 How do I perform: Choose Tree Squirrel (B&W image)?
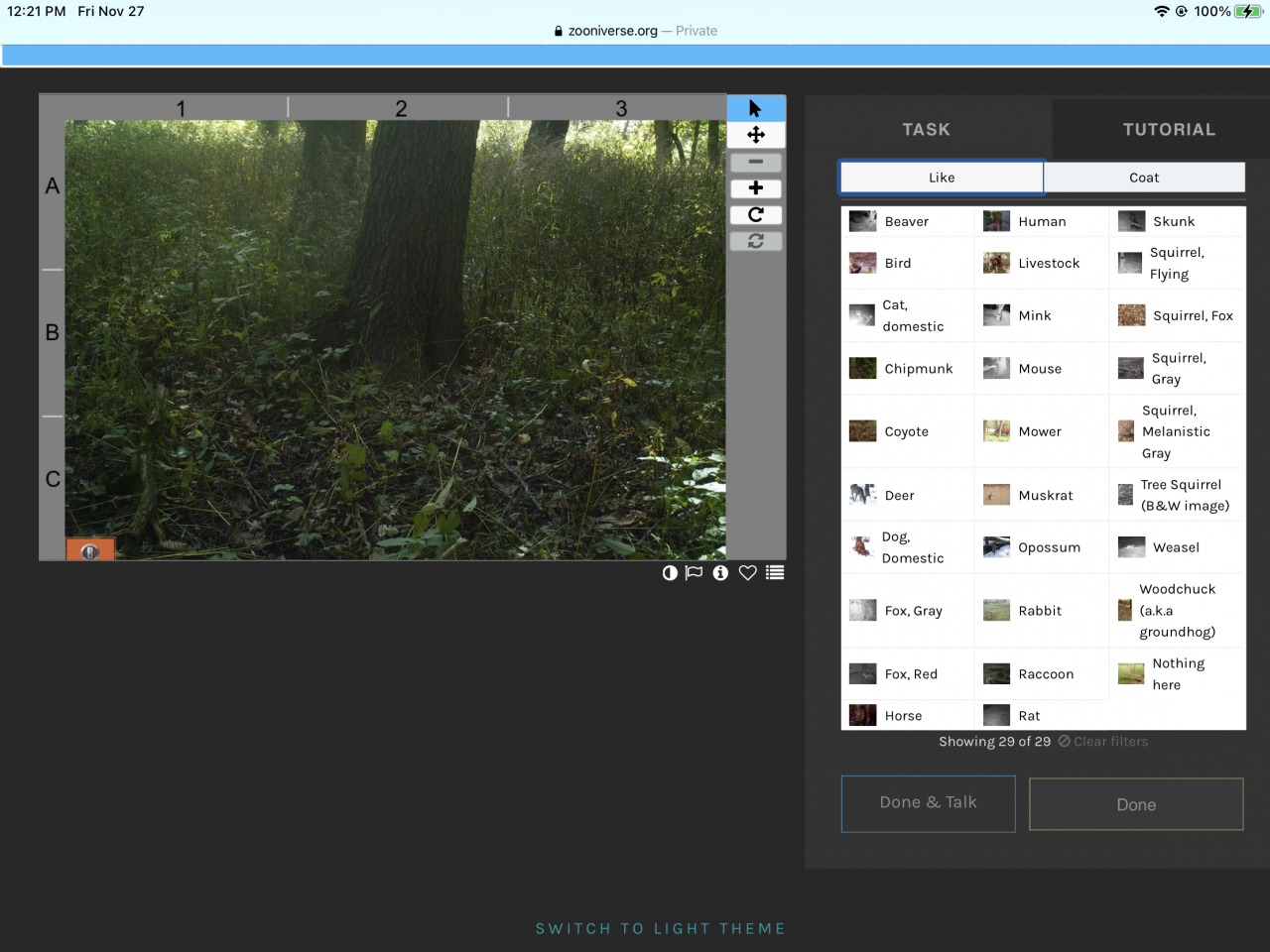[1177, 495]
